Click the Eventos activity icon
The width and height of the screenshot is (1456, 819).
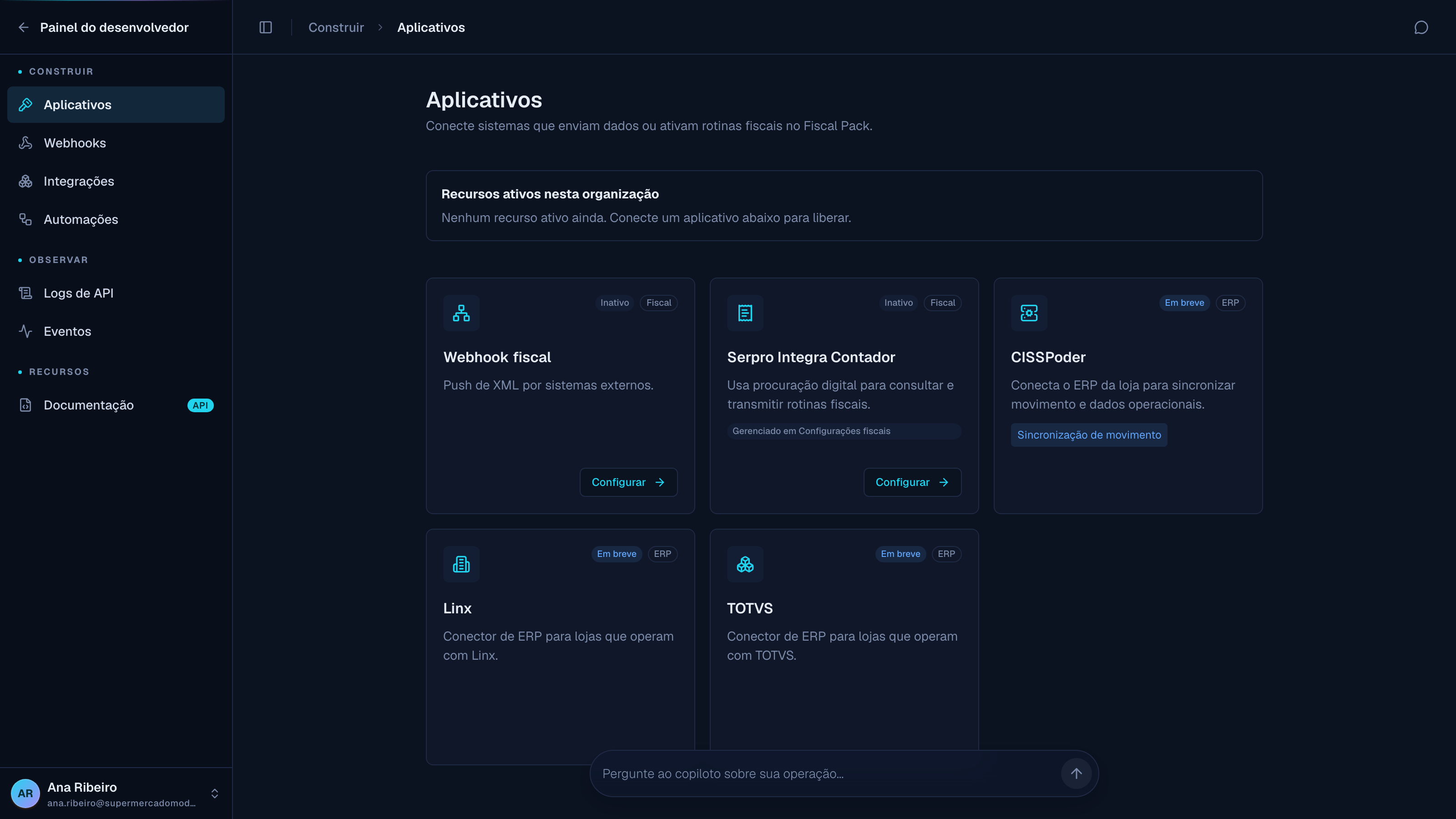[25, 331]
